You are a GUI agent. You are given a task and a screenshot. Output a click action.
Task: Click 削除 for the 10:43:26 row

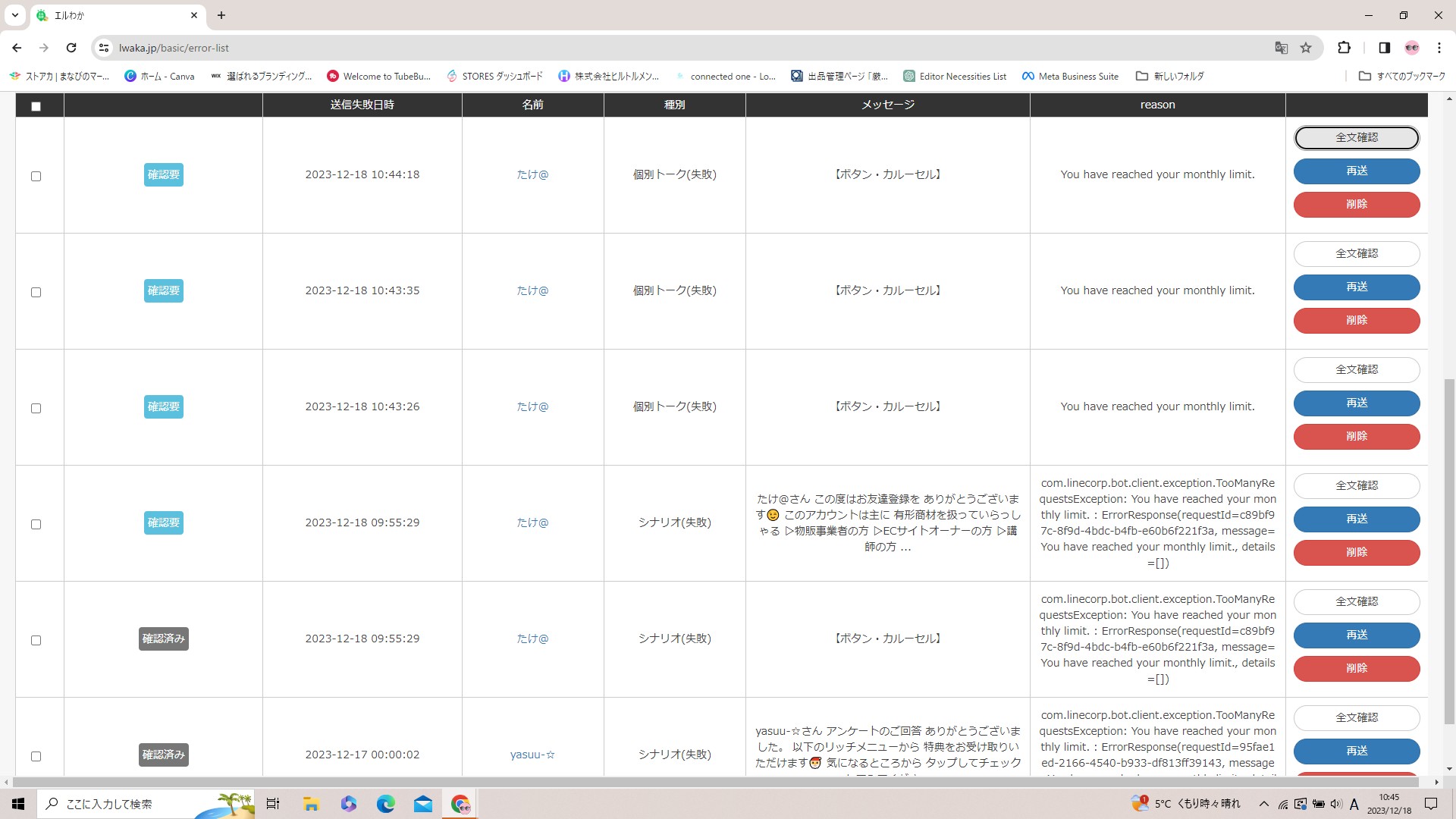[x=1356, y=436]
